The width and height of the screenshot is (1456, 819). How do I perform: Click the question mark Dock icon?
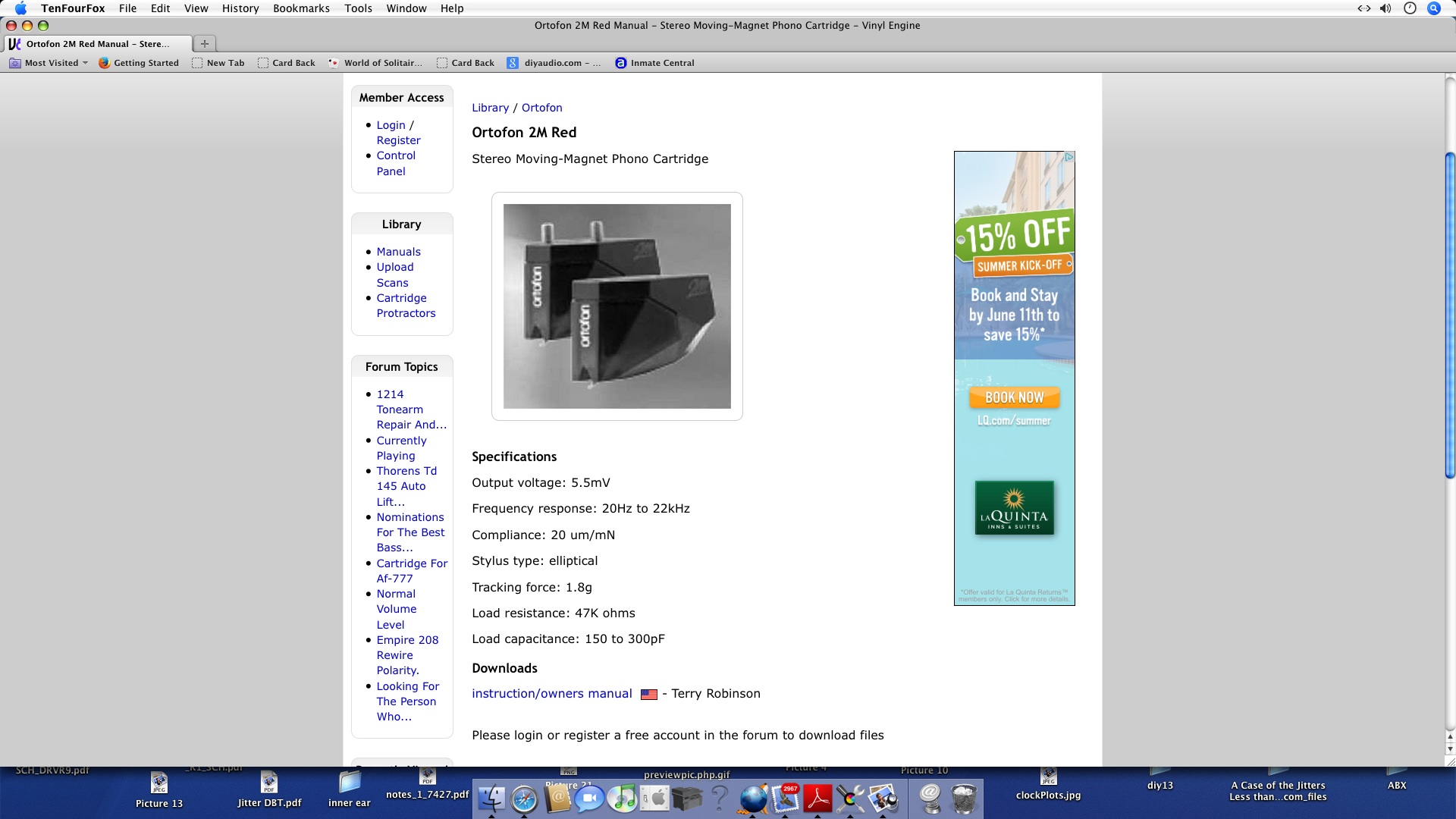click(x=720, y=798)
